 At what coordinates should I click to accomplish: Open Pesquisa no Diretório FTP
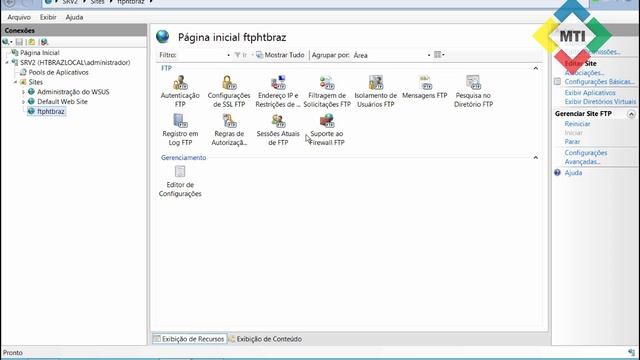473,91
